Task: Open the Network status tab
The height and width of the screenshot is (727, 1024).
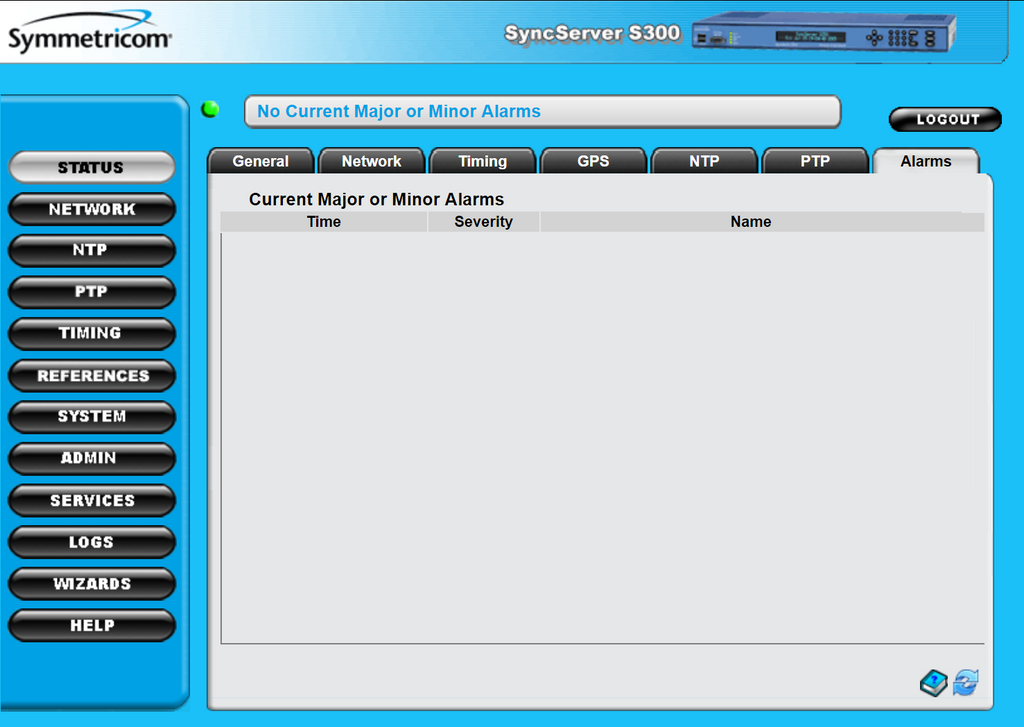Action: (x=371, y=162)
